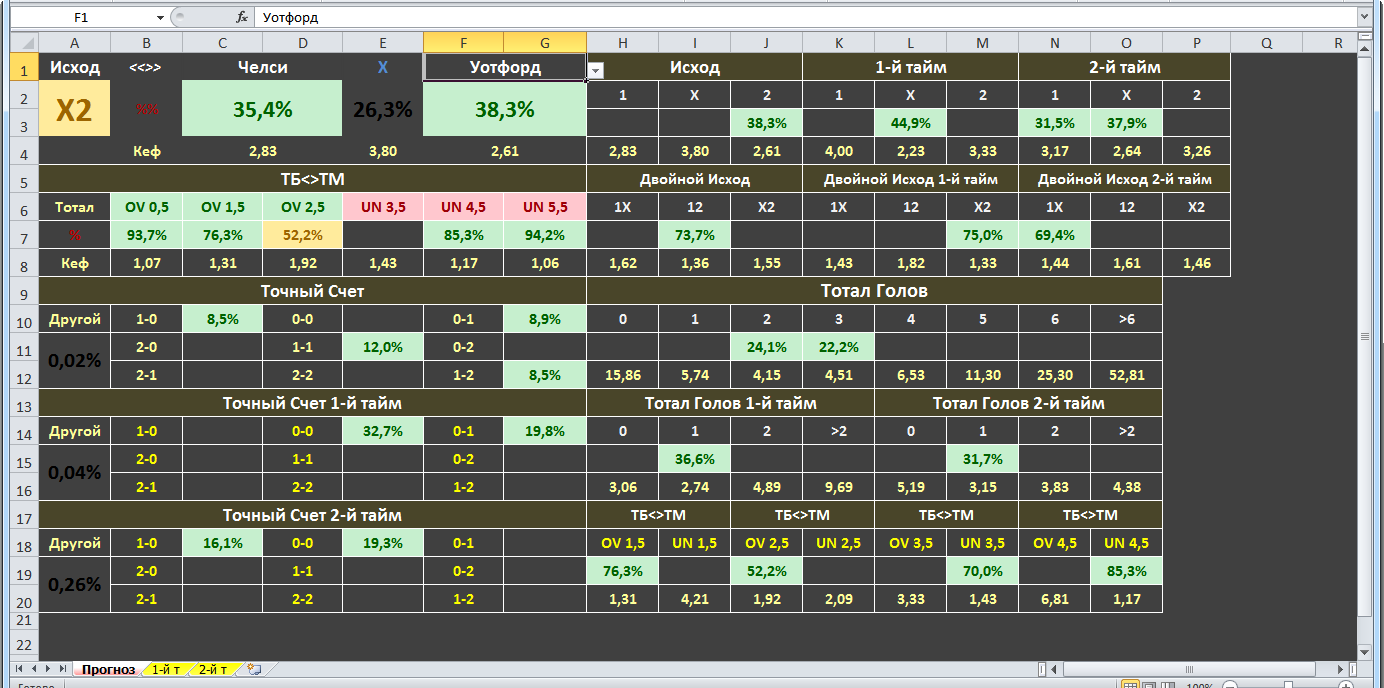Go to the first sheet with navigation arrow
This screenshot has height=688, width=1384.
click(x=20, y=668)
